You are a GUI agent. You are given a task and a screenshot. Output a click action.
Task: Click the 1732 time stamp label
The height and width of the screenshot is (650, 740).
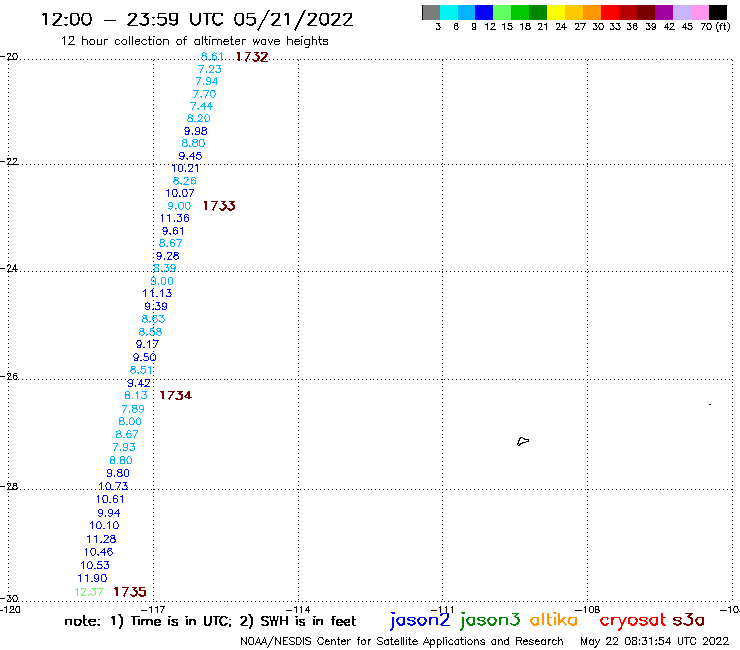click(x=252, y=57)
